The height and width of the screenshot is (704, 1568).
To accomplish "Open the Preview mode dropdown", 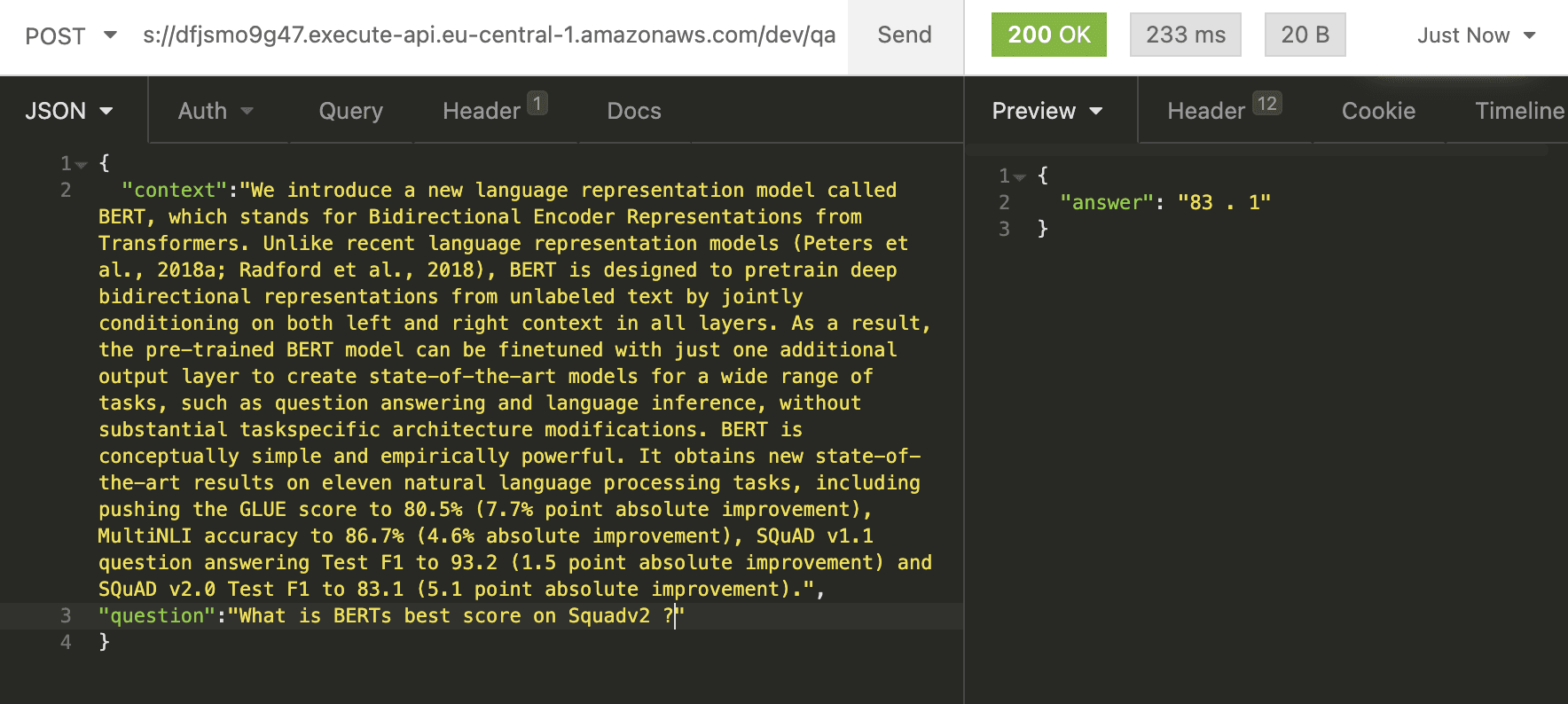I will pyautogui.click(x=1047, y=111).
